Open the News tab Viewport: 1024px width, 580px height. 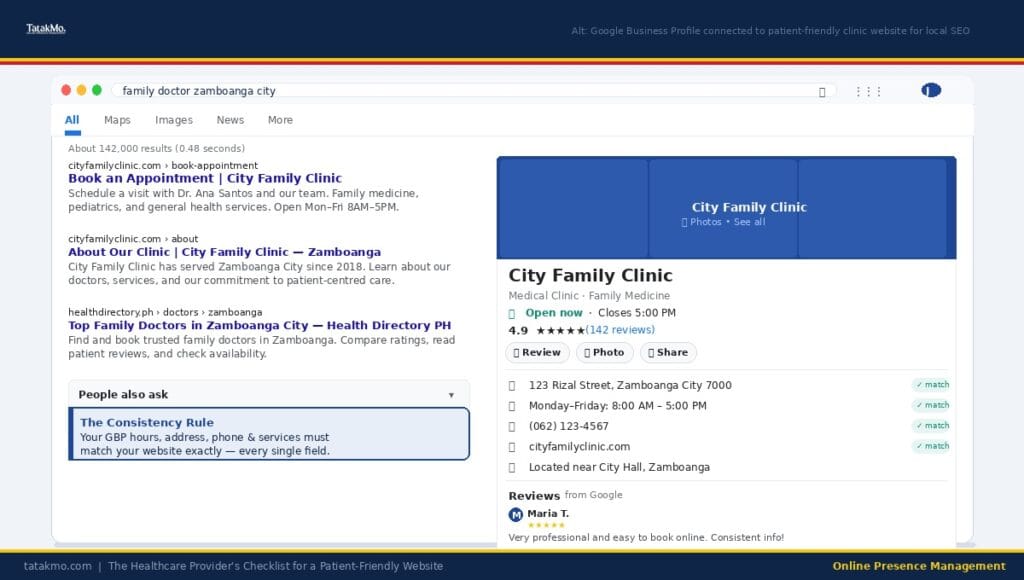(x=230, y=120)
